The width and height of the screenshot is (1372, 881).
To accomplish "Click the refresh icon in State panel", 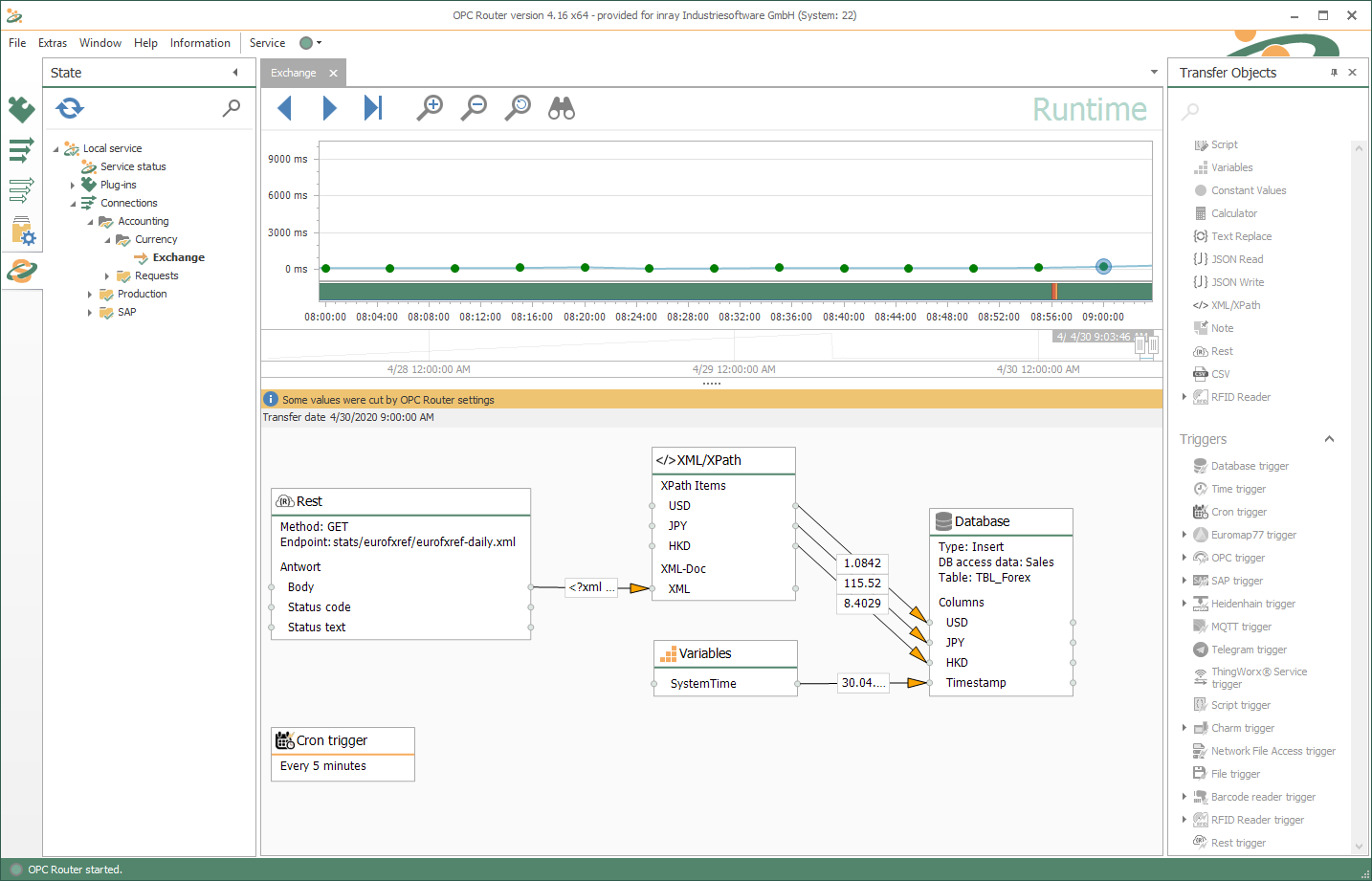I will (70, 108).
